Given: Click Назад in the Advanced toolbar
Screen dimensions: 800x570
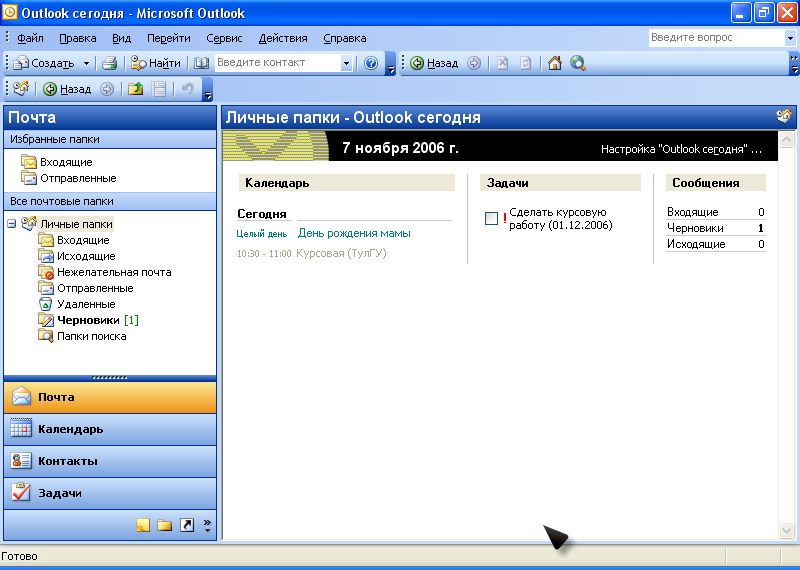Looking at the screenshot, I should pos(67,89).
